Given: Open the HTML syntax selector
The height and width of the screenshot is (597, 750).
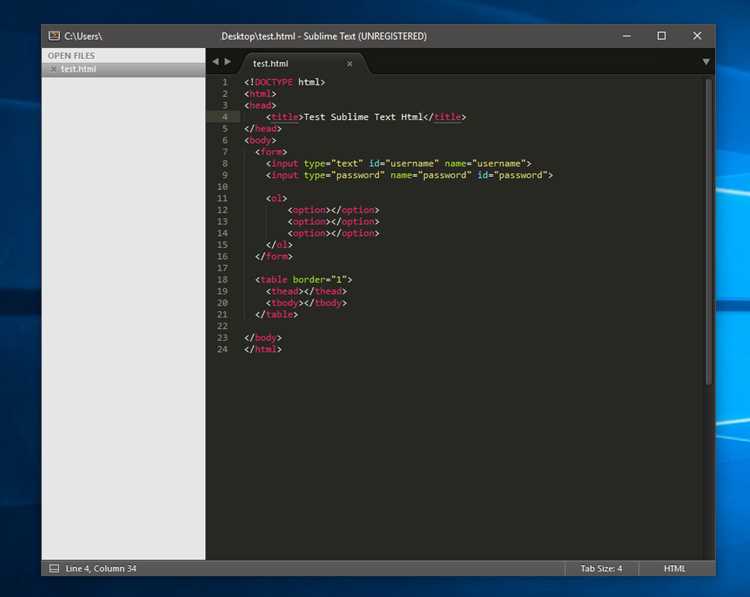Looking at the screenshot, I should point(674,568).
